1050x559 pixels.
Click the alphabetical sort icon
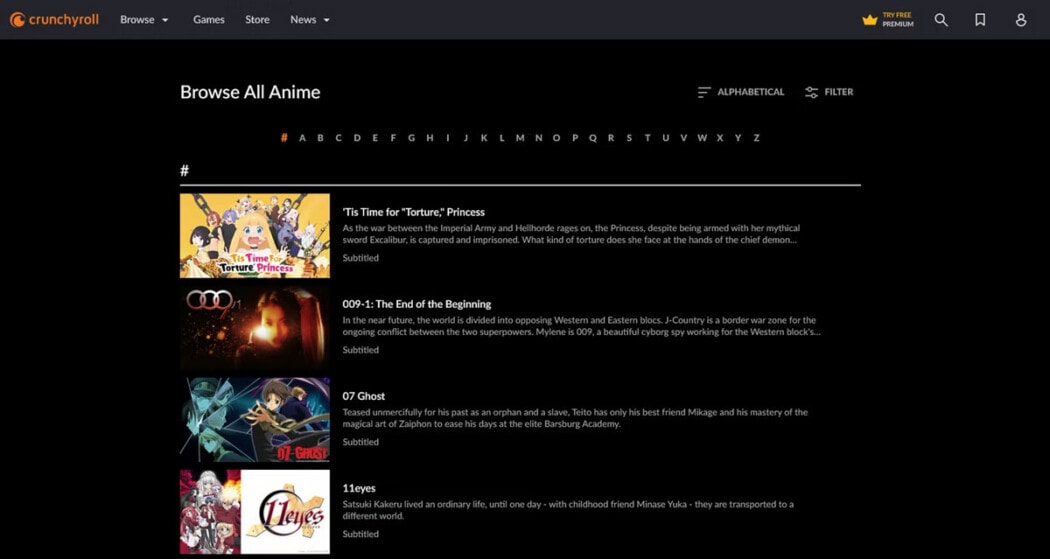704,92
